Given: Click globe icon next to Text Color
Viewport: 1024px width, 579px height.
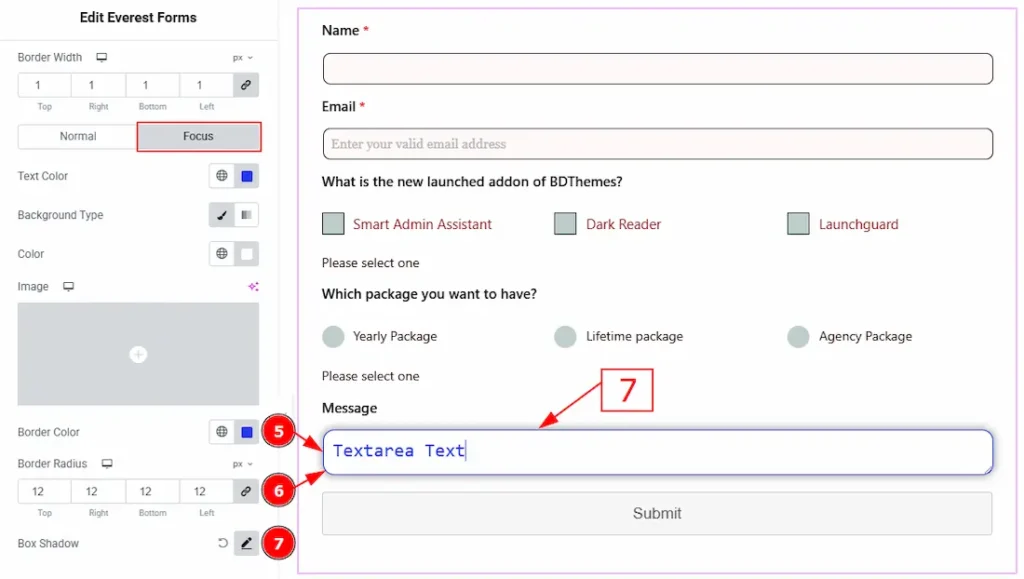Looking at the screenshot, I should pos(222,176).
